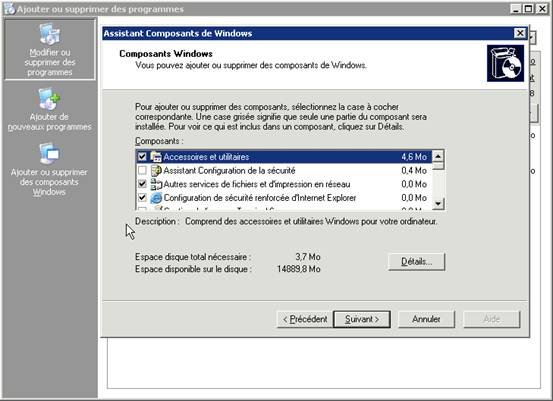
Task: Click the Détails... button
Action: pos(417,262)
